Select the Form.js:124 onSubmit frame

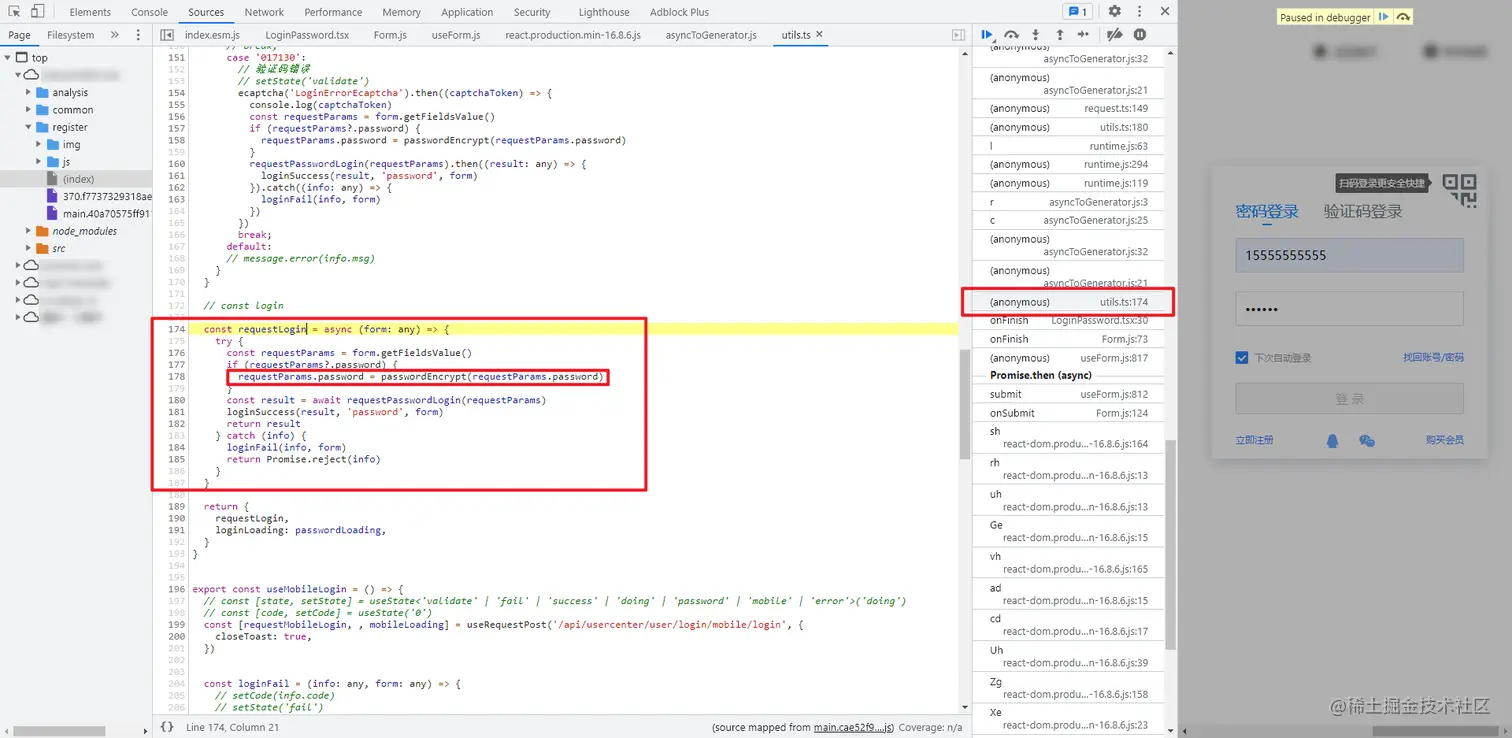point(1067,413)
